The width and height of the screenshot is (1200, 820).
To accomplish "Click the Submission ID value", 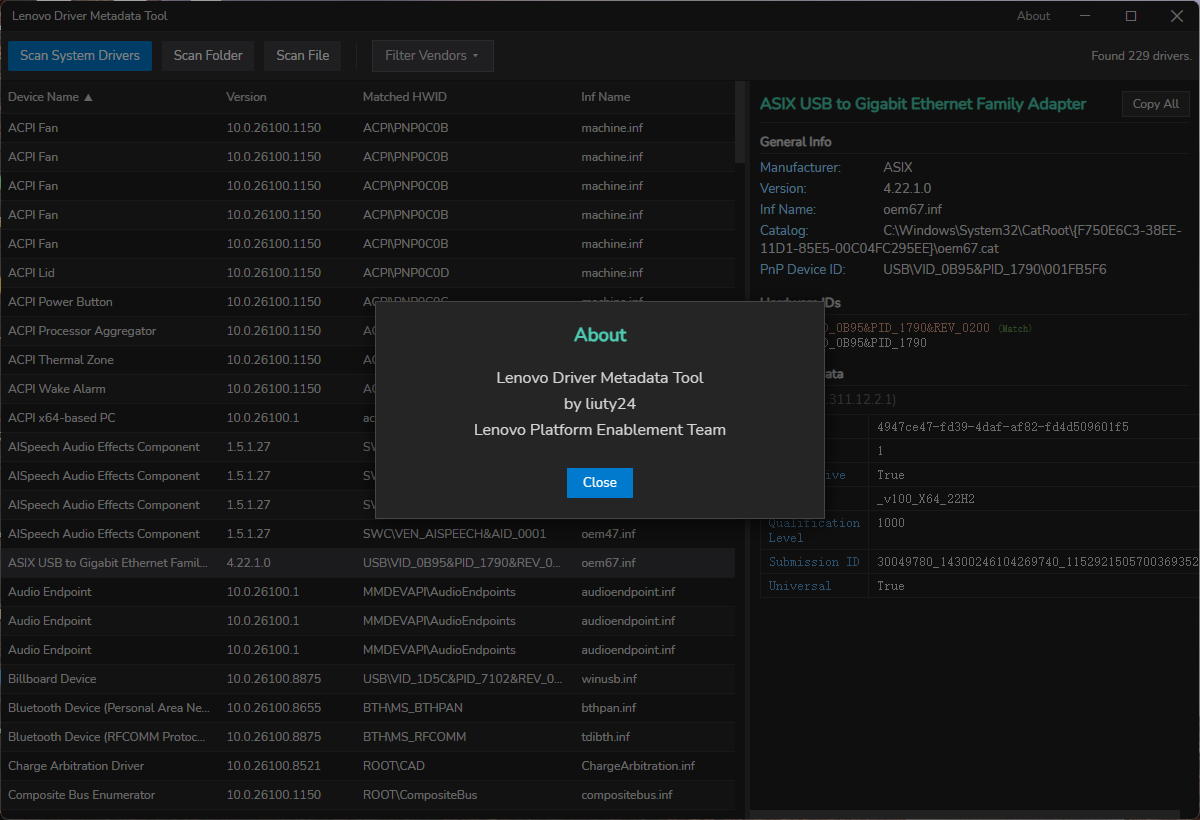I will point(1037,562).
